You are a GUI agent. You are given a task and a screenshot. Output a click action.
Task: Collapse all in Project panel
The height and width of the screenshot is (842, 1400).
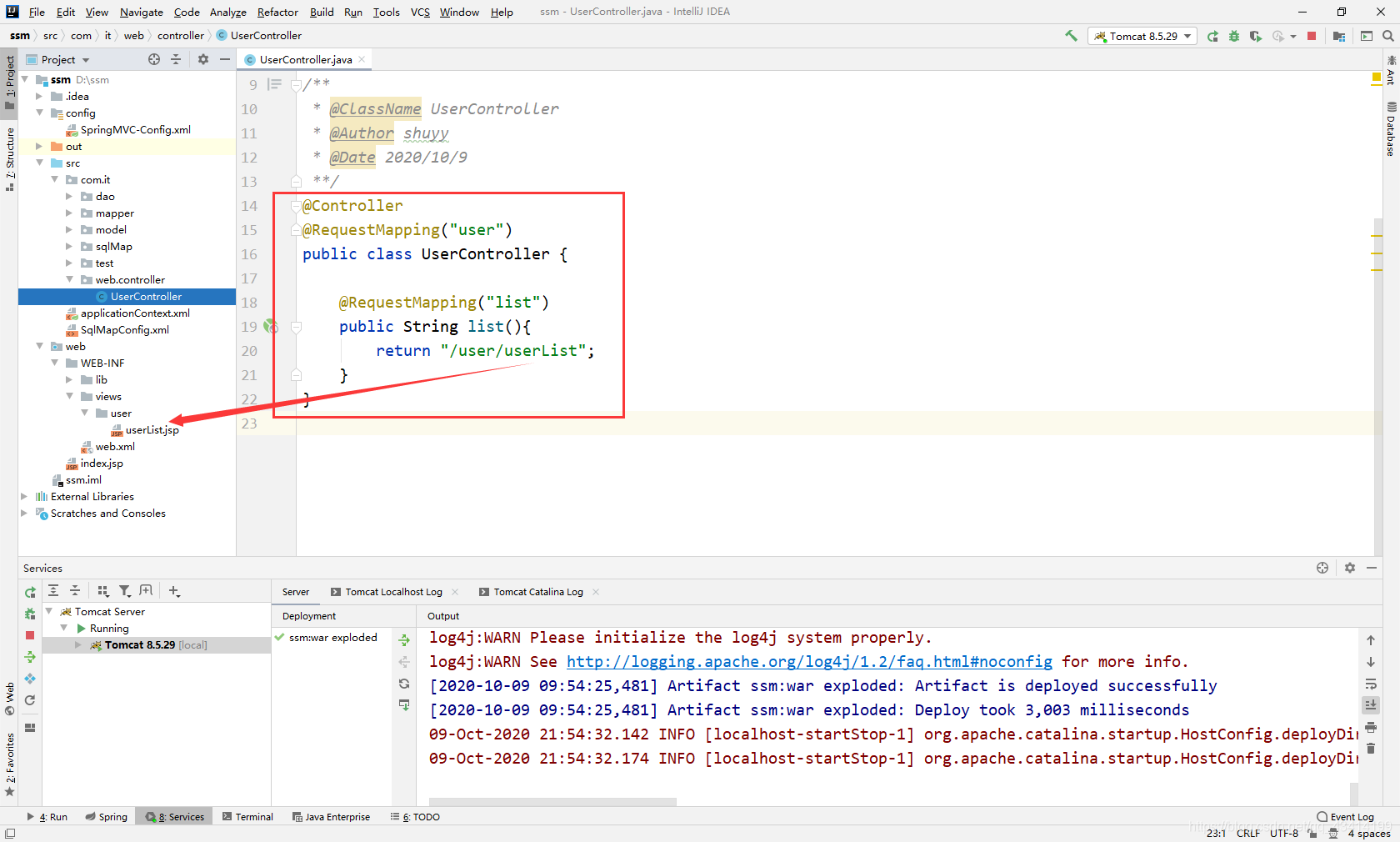(x=176, y=59)
